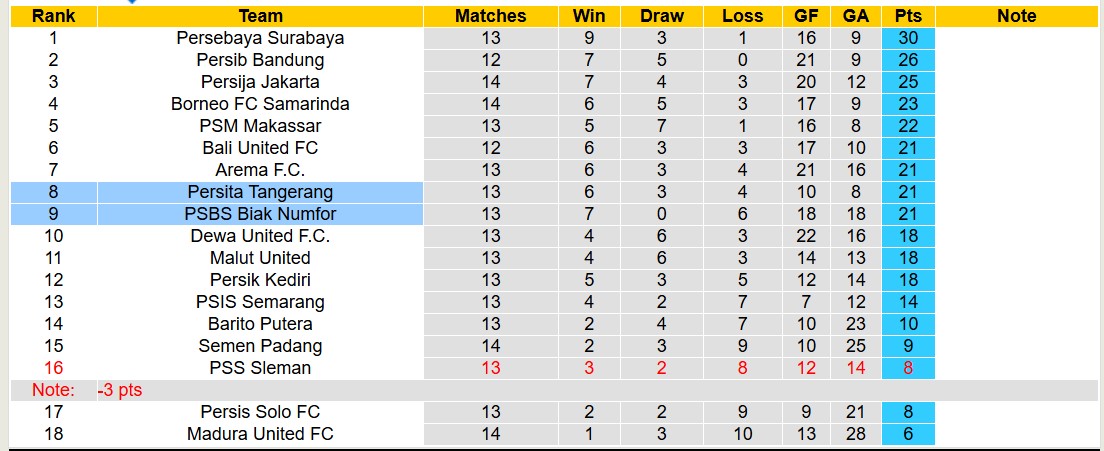The width and height of the screenshot is (1104, 451).
Task: Click the Rank column header
Action: [x=53, y=16]
